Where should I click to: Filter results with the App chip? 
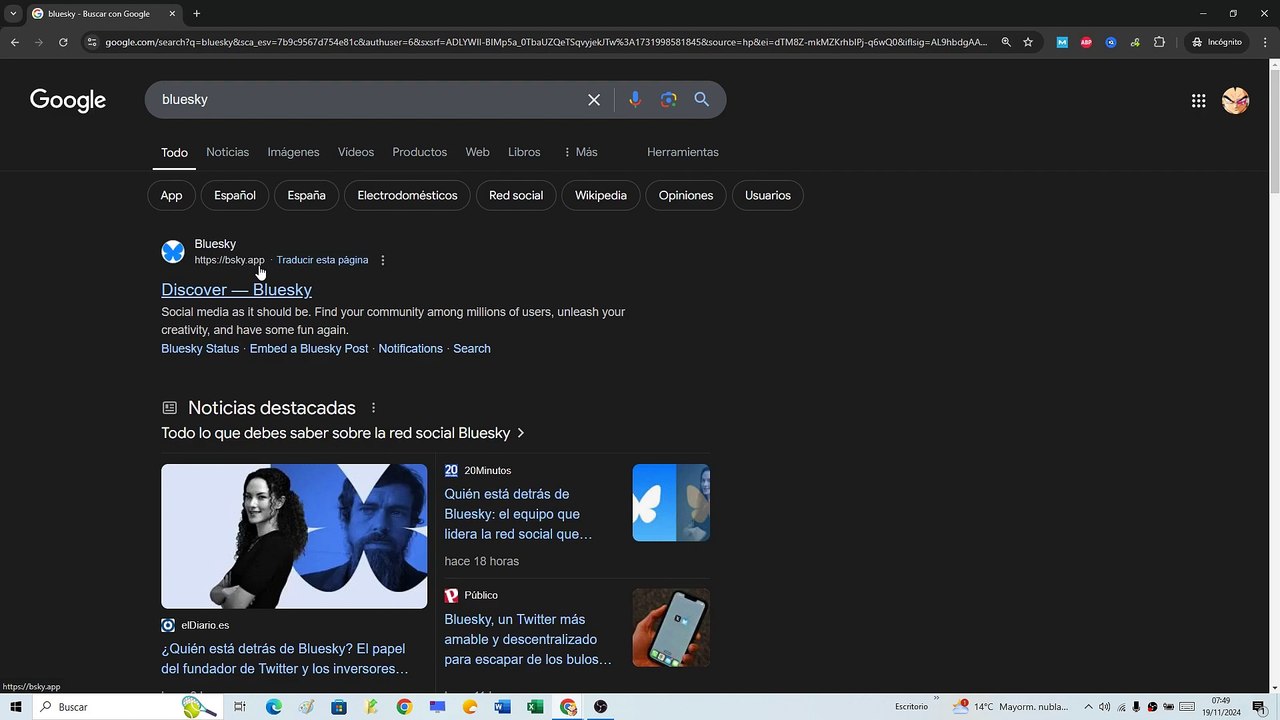click(x=171, y=195)
